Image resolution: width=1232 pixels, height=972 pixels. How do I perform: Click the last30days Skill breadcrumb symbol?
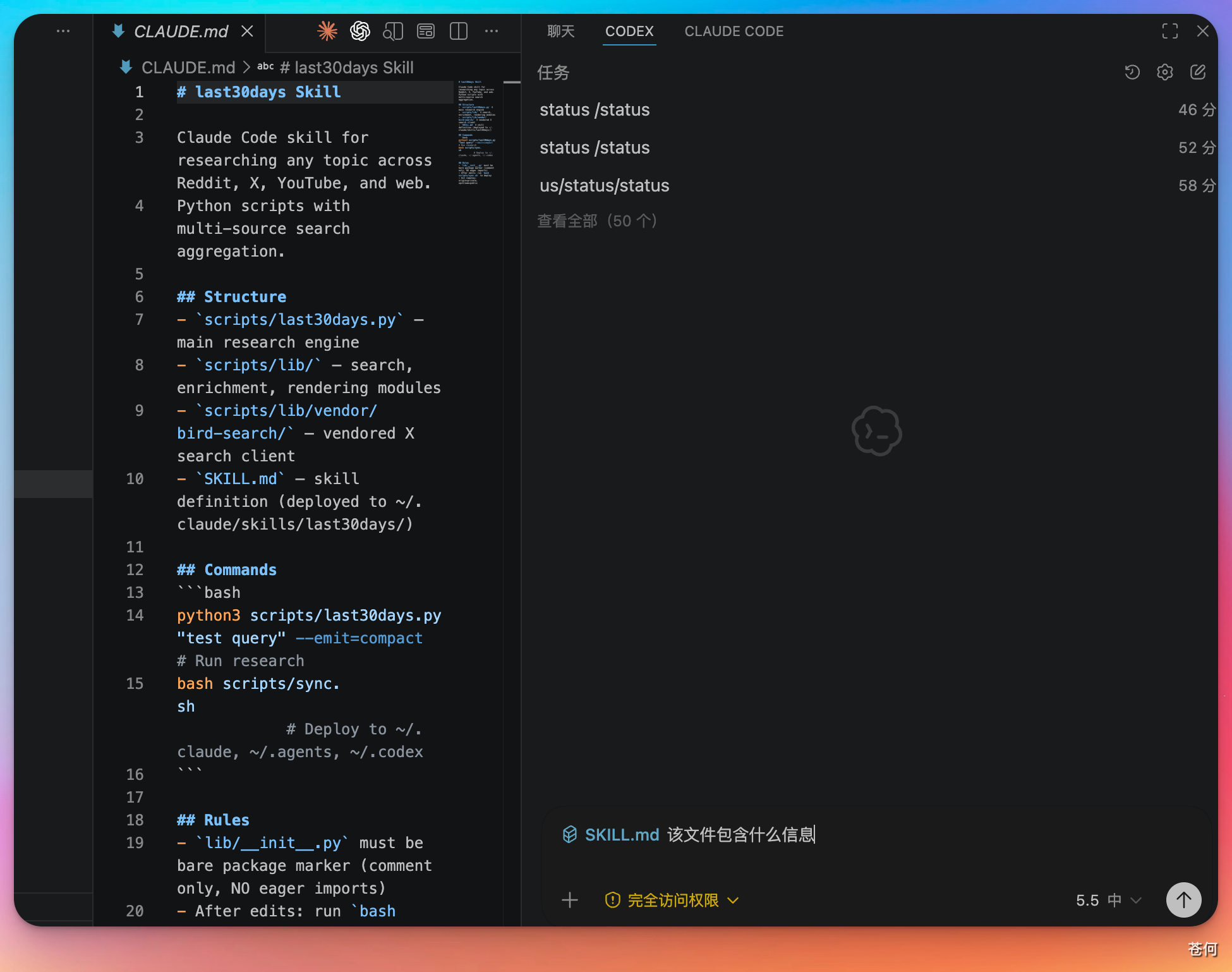(347, 68)
